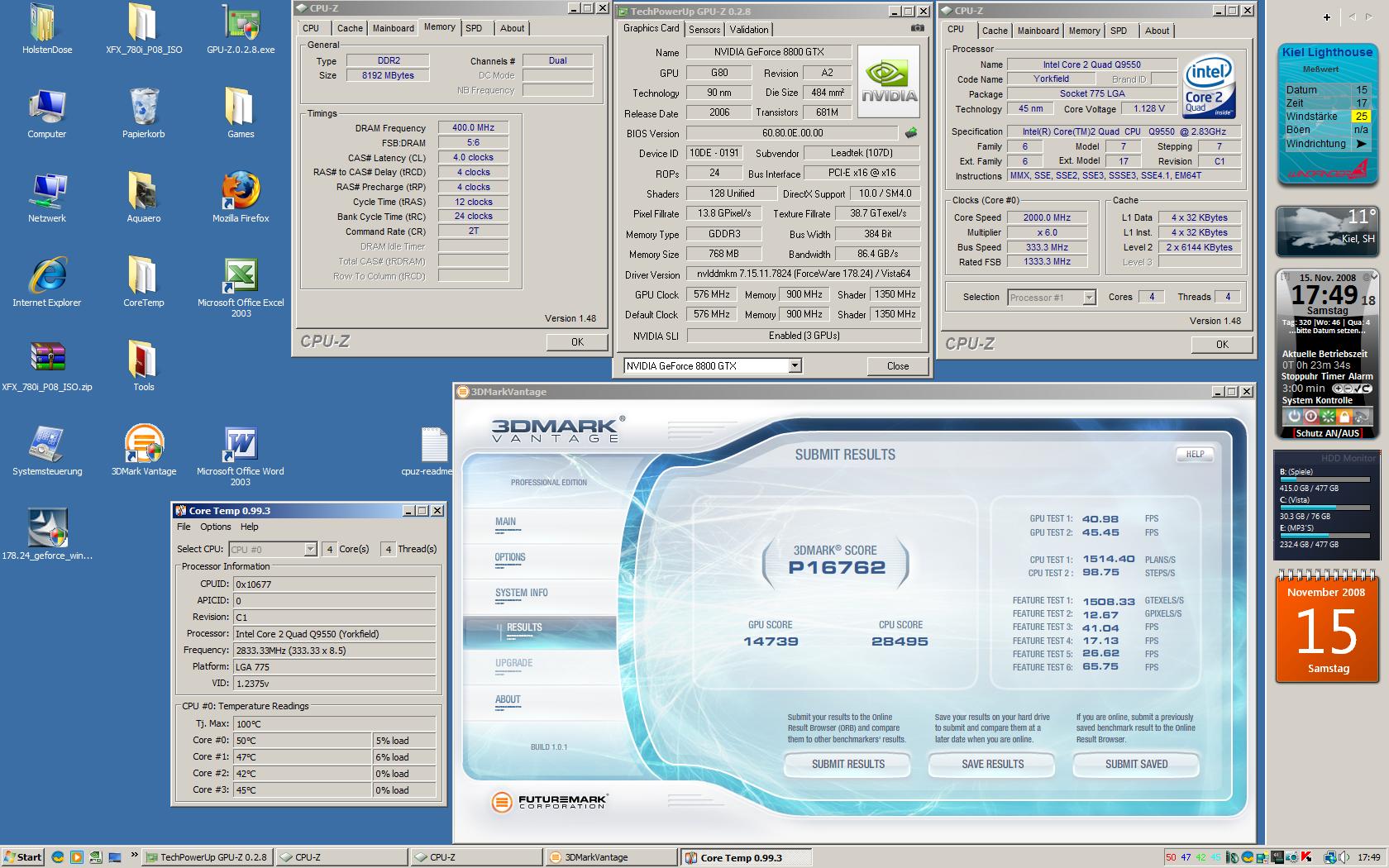Viewport: 1389px width, 868px height.
Task: Click the orange lock icon in System Kontrolle
Action: click(x=1344, y=417)
